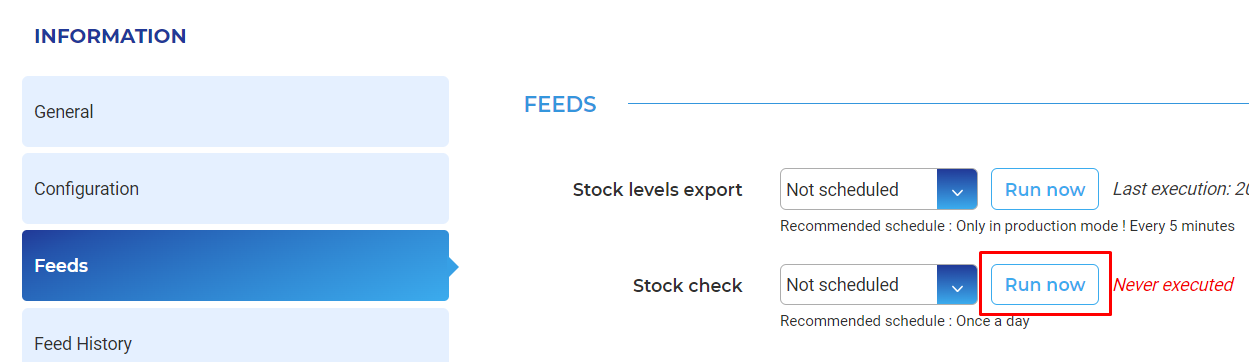
Task: Open the Stock check schedule select box
Action: tap(878, 285)
